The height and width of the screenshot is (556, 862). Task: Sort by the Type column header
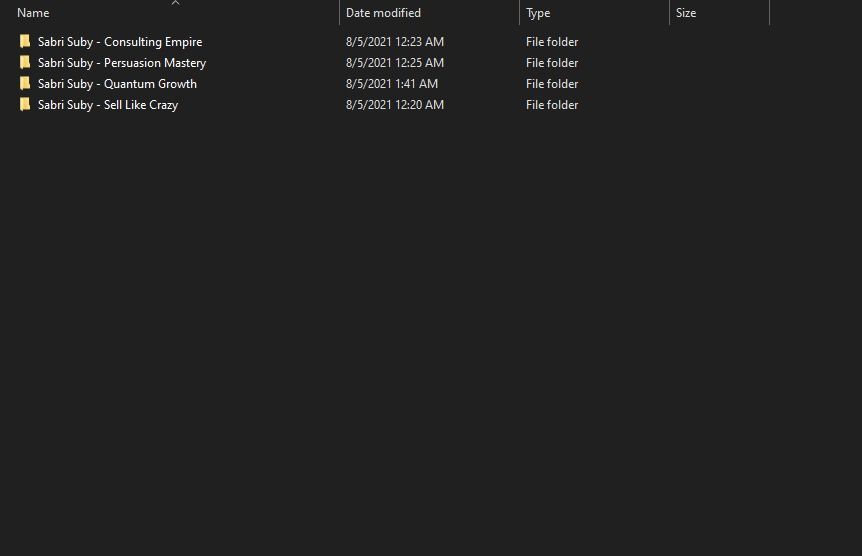pos(538,13)
